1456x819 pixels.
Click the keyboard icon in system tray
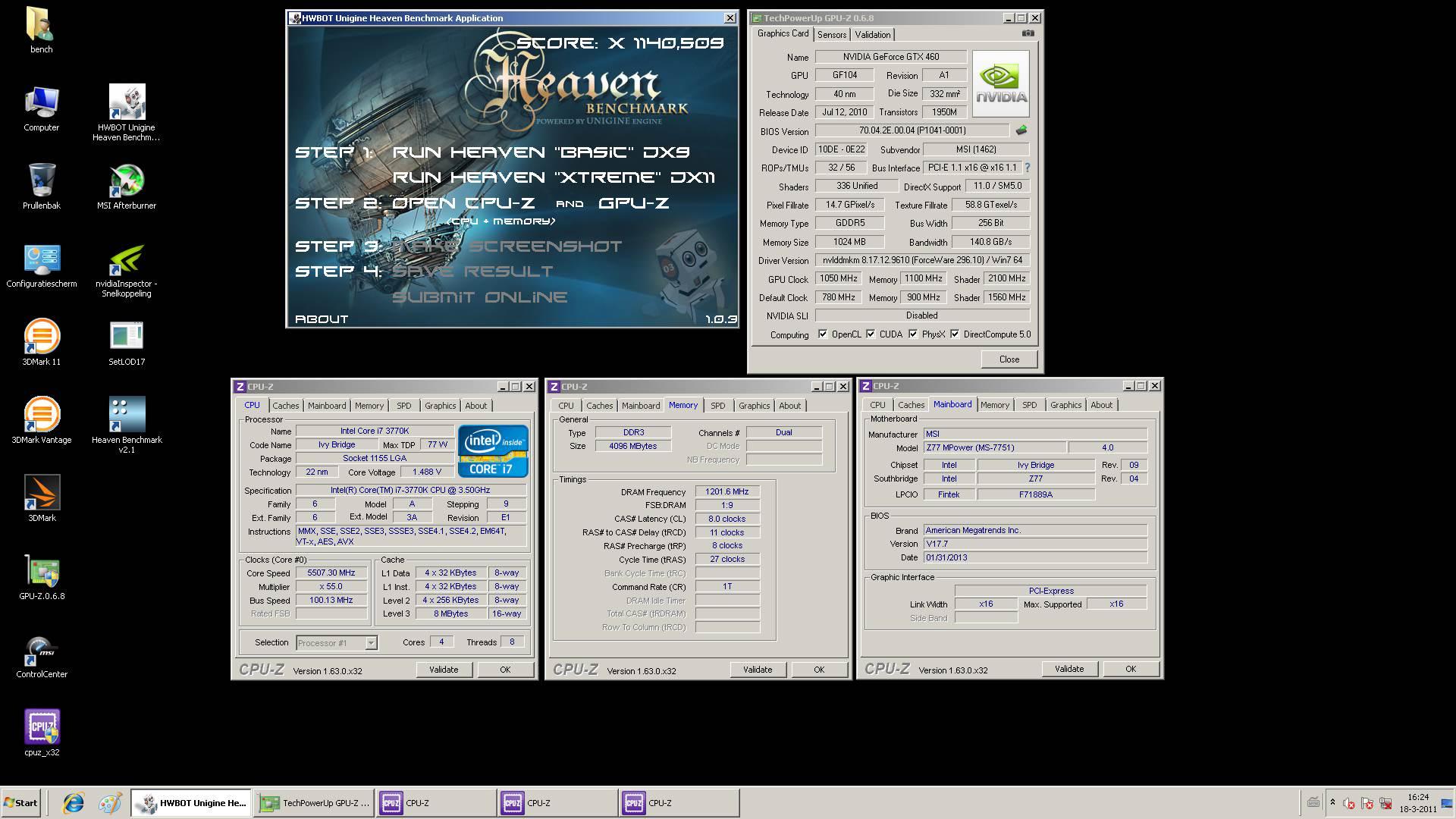(1313, 802)
